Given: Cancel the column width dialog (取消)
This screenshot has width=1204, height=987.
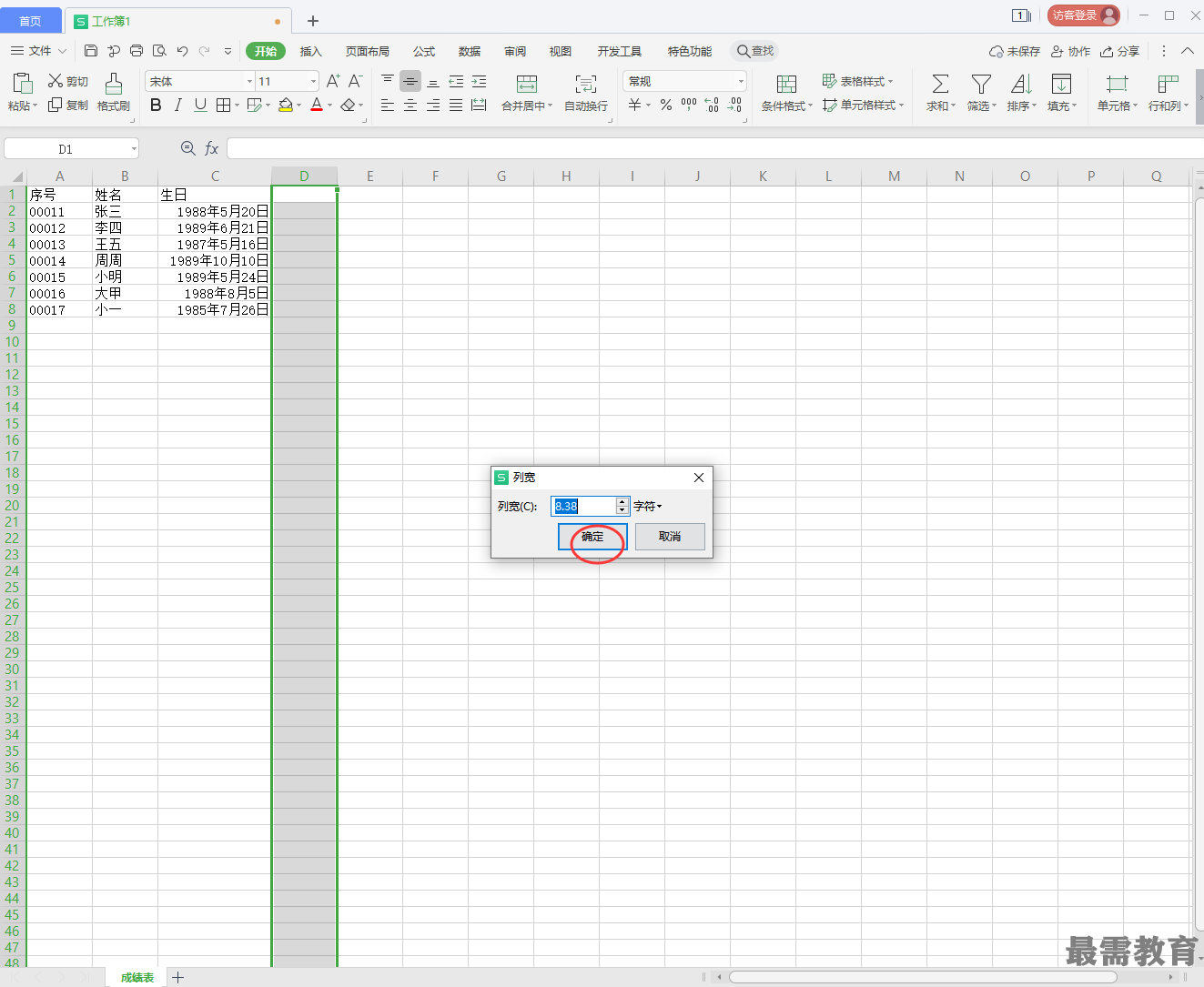Looking at the screenshot, I should (670, 537).
